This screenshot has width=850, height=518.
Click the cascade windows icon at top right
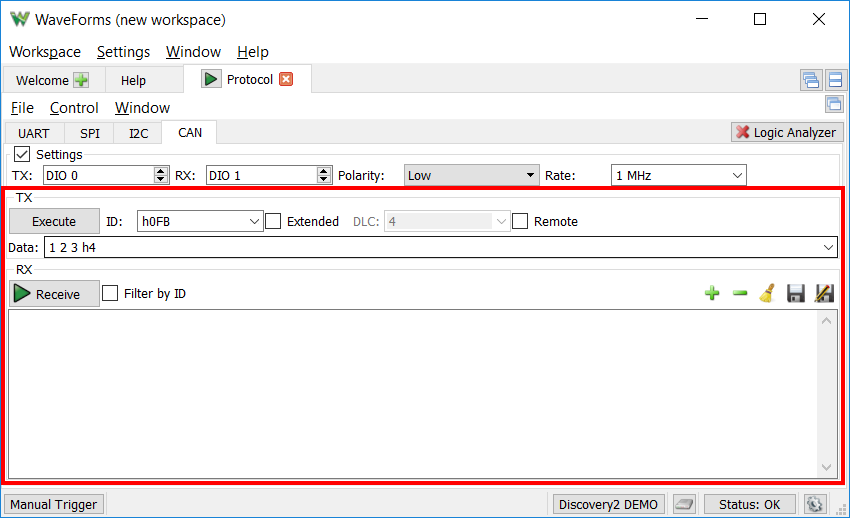pyautogui.click(x=811, y=80)
